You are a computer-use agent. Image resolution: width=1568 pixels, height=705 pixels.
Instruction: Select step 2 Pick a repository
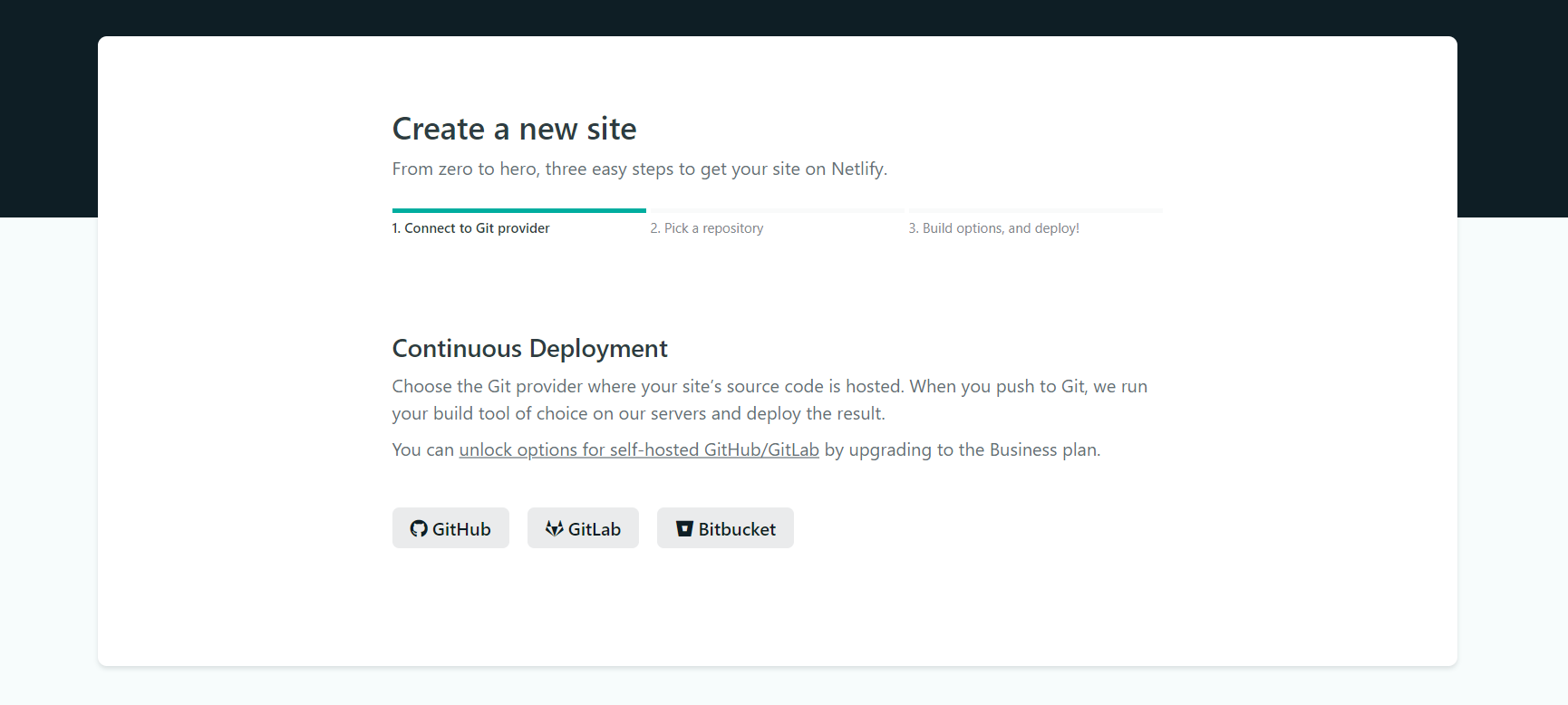707,228
